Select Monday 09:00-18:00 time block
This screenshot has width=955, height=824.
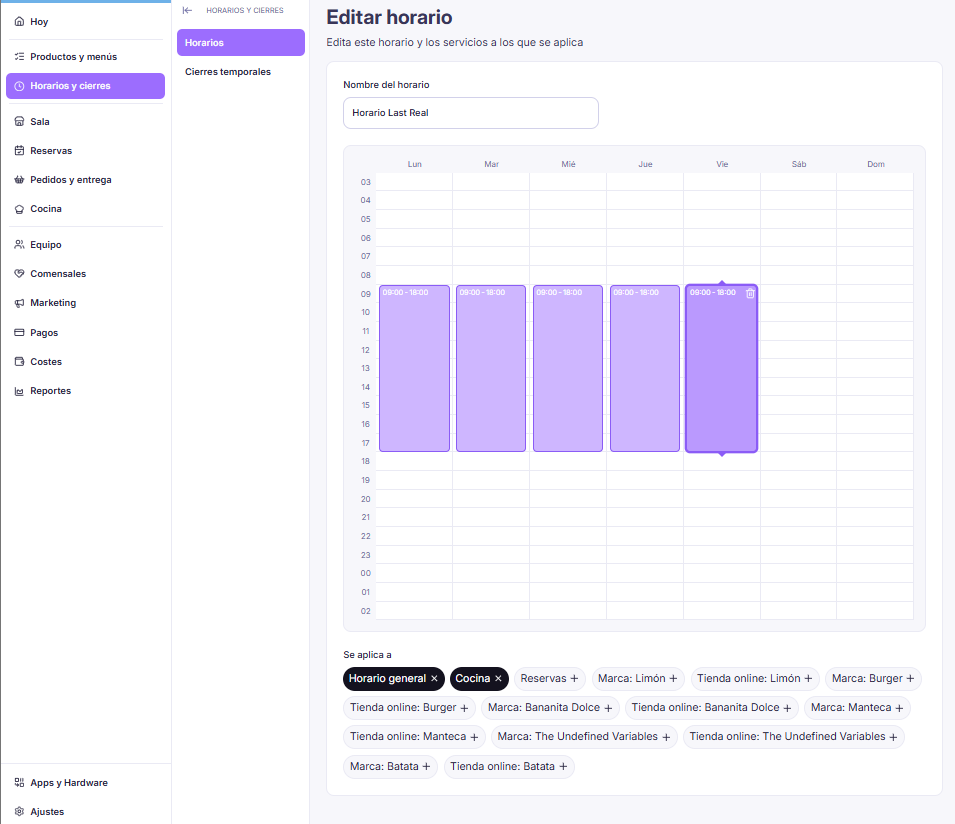(x=415, y=368)
